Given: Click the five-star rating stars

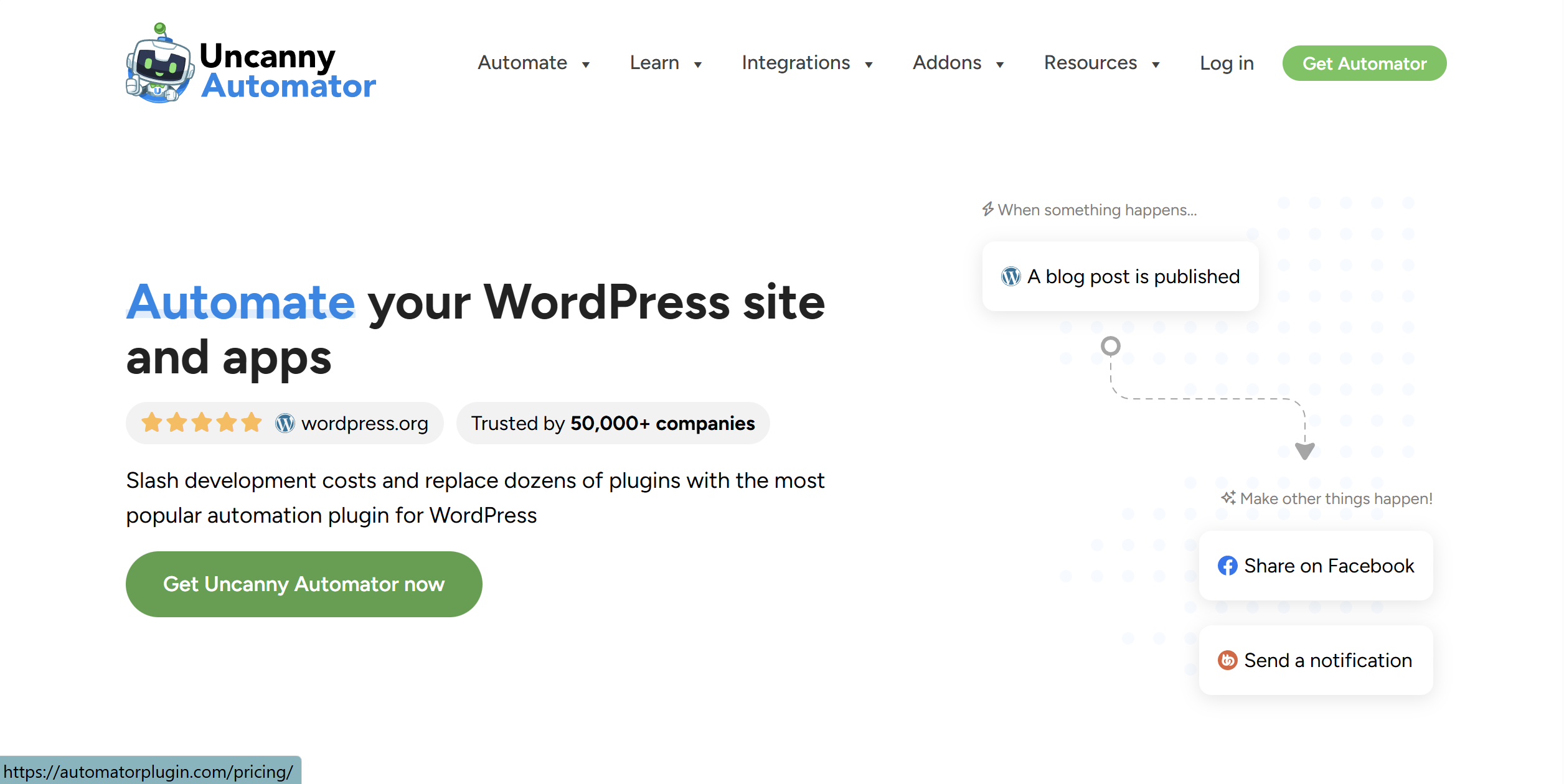Looking at the screenshot, I should coord(201,422).
